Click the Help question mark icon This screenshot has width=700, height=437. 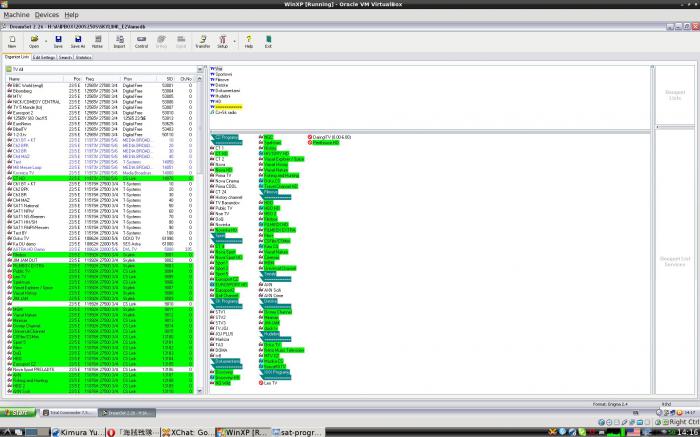click(x=249, y=42)
